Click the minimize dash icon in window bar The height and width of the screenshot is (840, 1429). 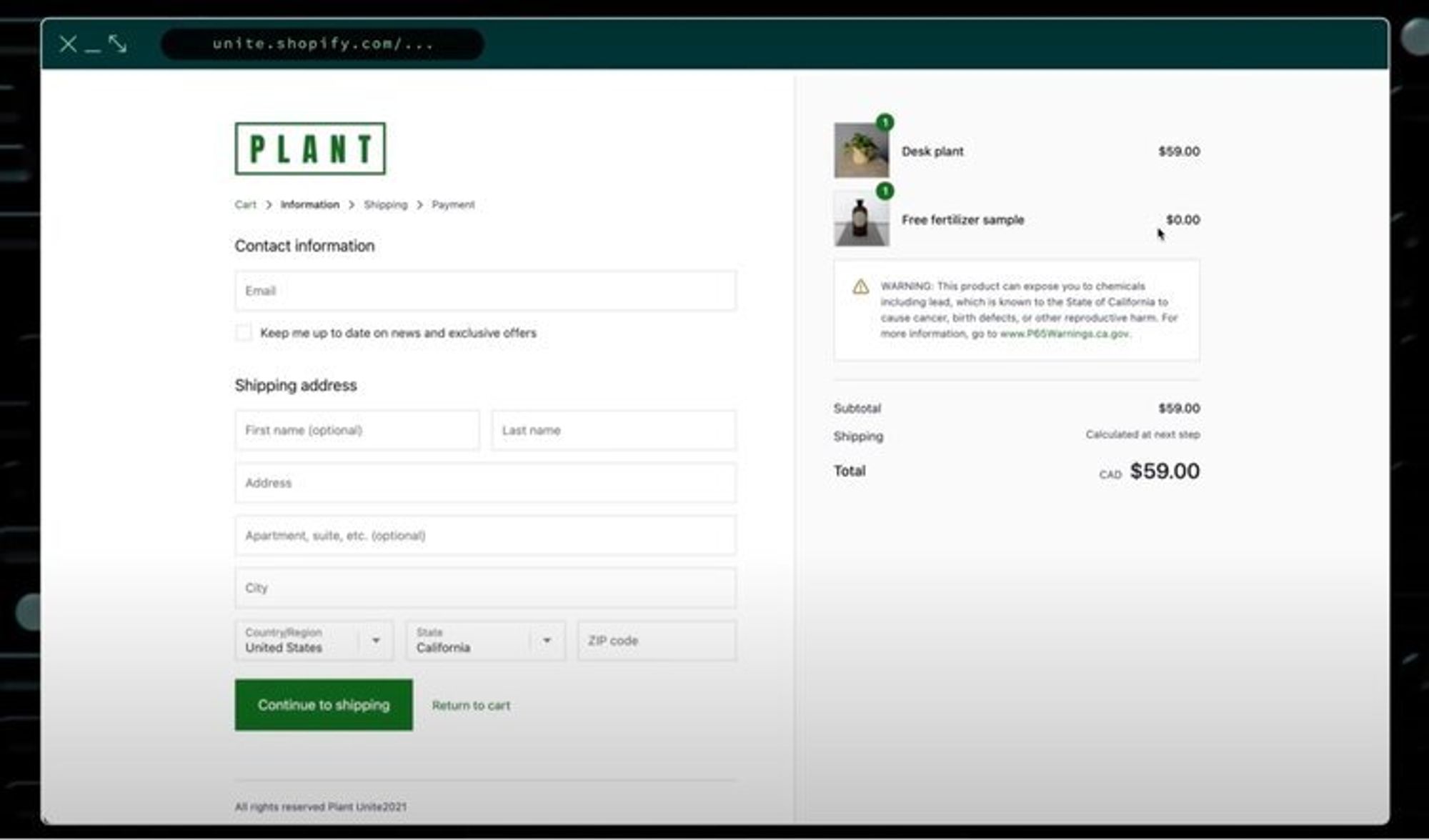(x=93, y=47)
